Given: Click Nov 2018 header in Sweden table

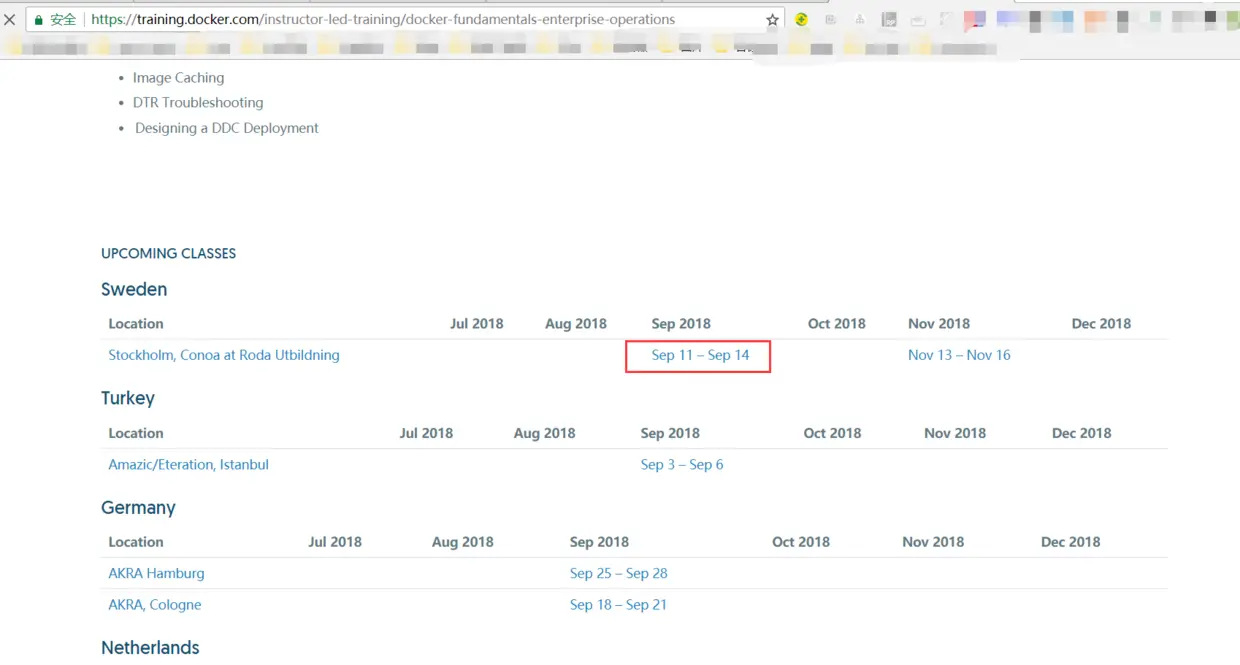Looking at the screenshot, I should point(939,324).
